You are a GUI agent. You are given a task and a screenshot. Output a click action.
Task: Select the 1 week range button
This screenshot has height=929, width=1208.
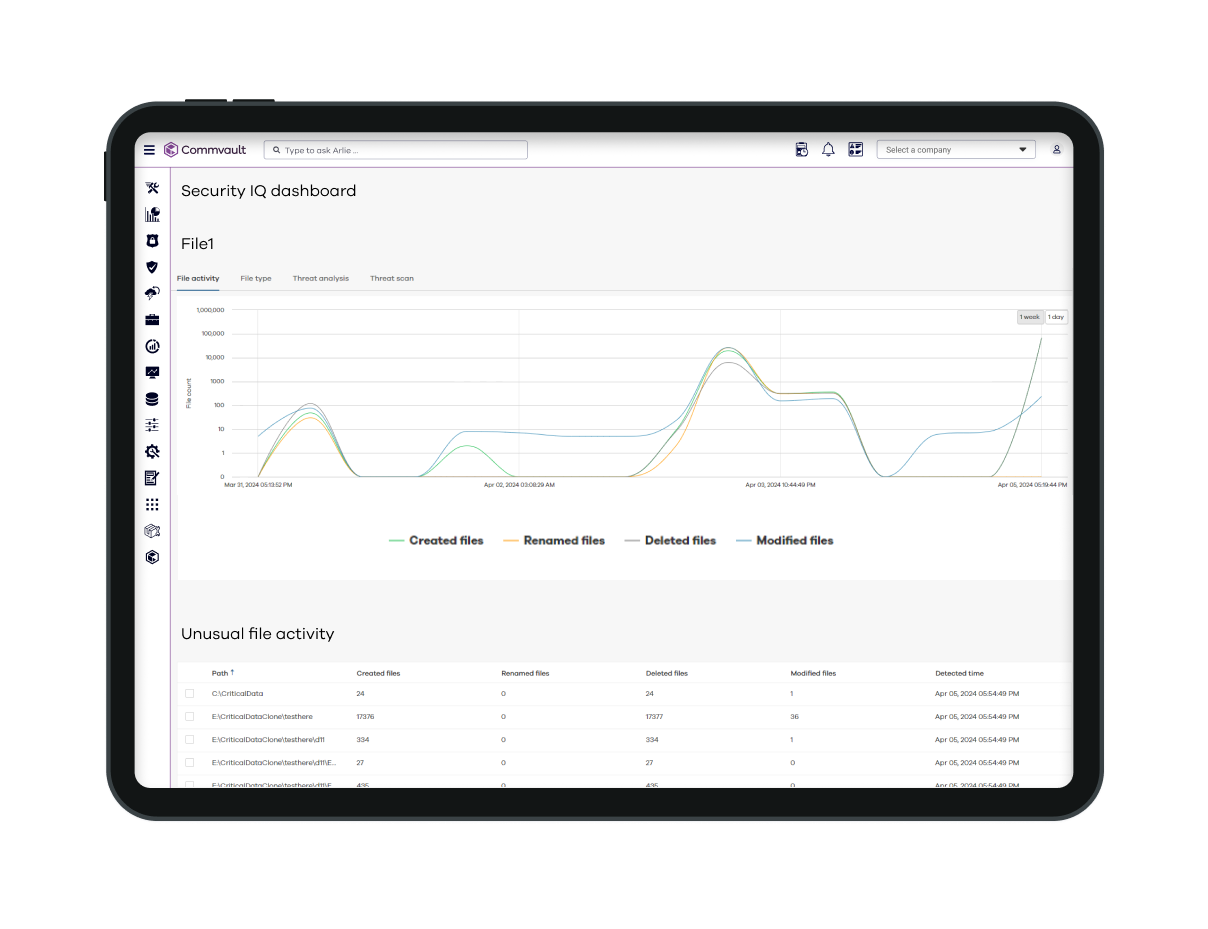(x=1029, y=317)
